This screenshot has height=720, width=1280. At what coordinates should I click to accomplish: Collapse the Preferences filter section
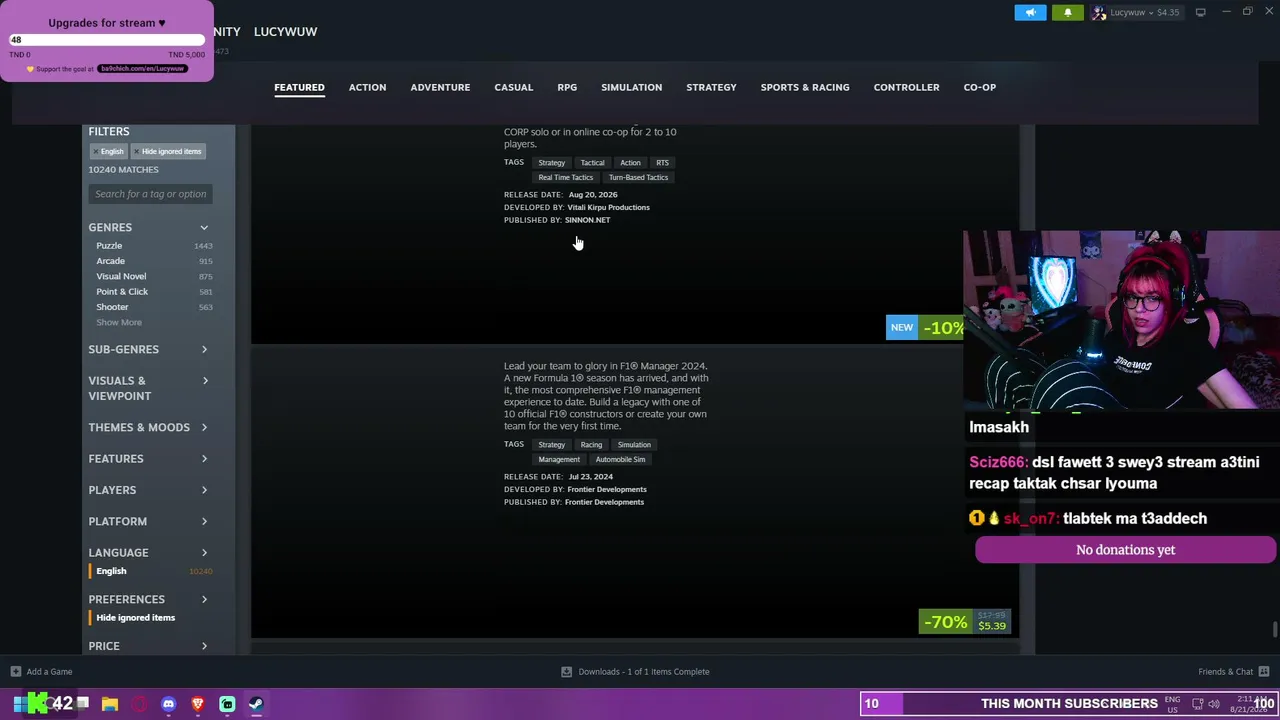click(x=148, y=599)
